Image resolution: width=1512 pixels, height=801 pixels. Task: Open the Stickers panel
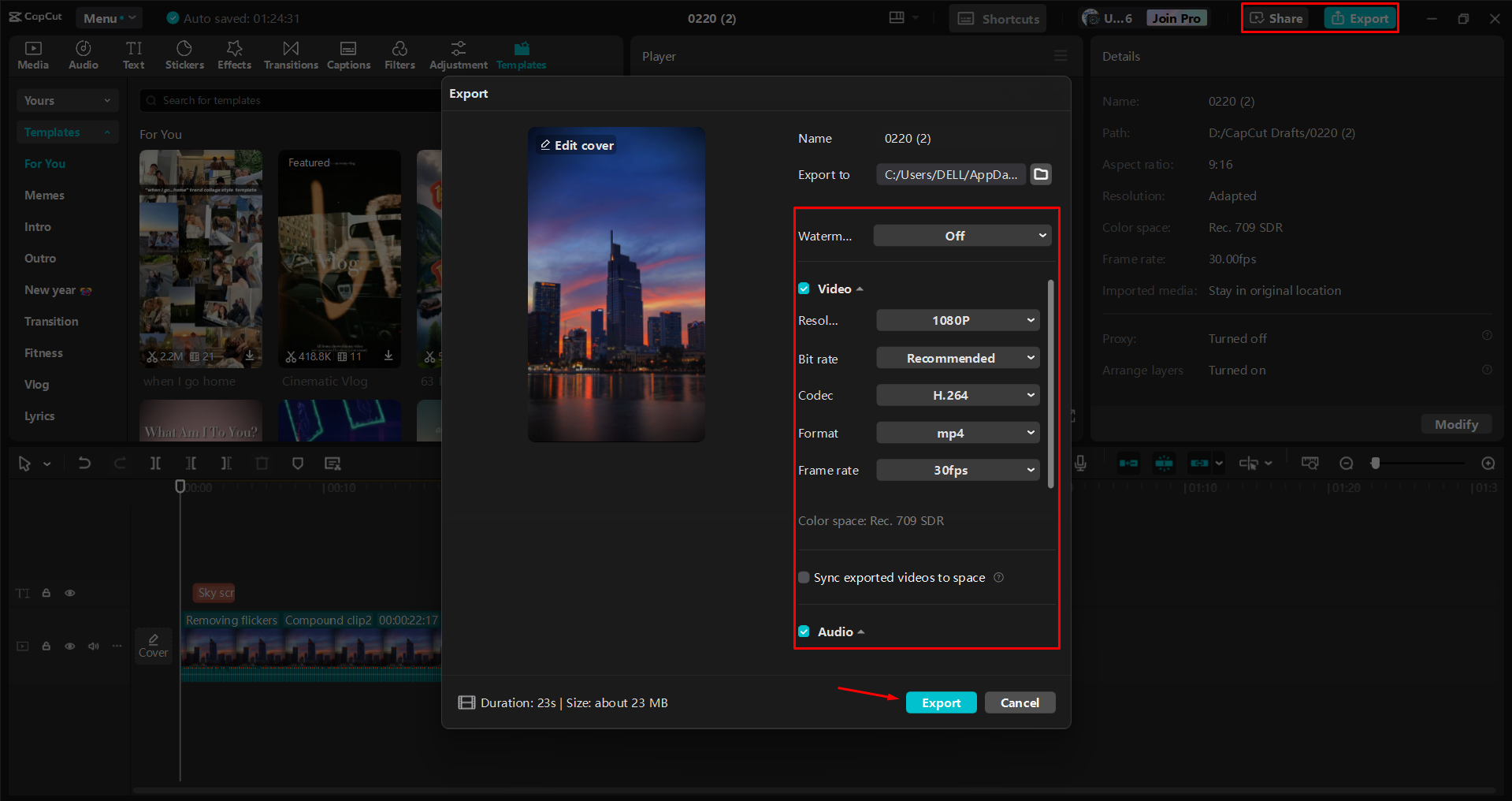pyautogui.click(x=184, y=54)
